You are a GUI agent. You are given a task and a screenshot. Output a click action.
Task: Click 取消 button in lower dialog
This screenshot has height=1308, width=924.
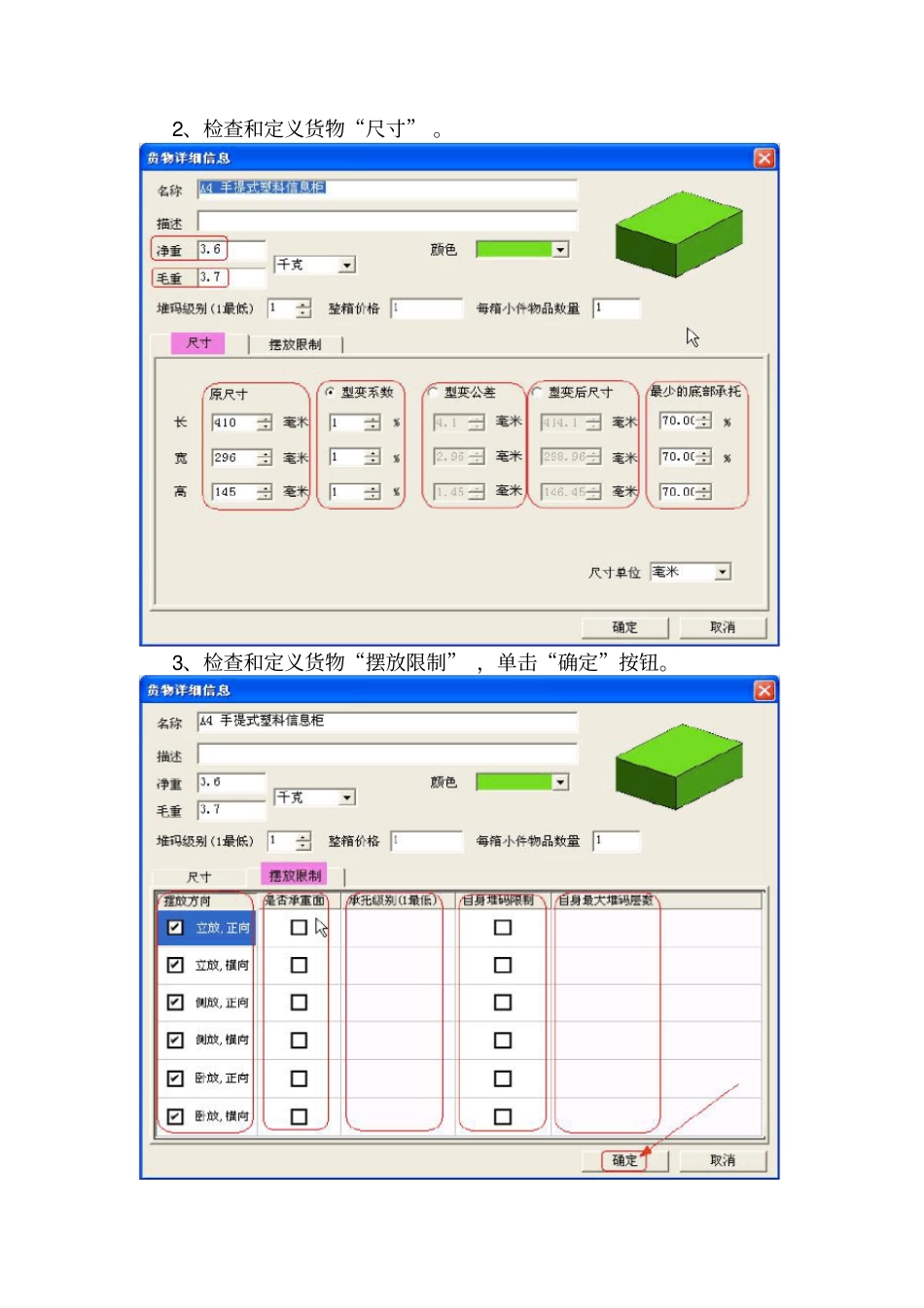tap(723, 1160)
